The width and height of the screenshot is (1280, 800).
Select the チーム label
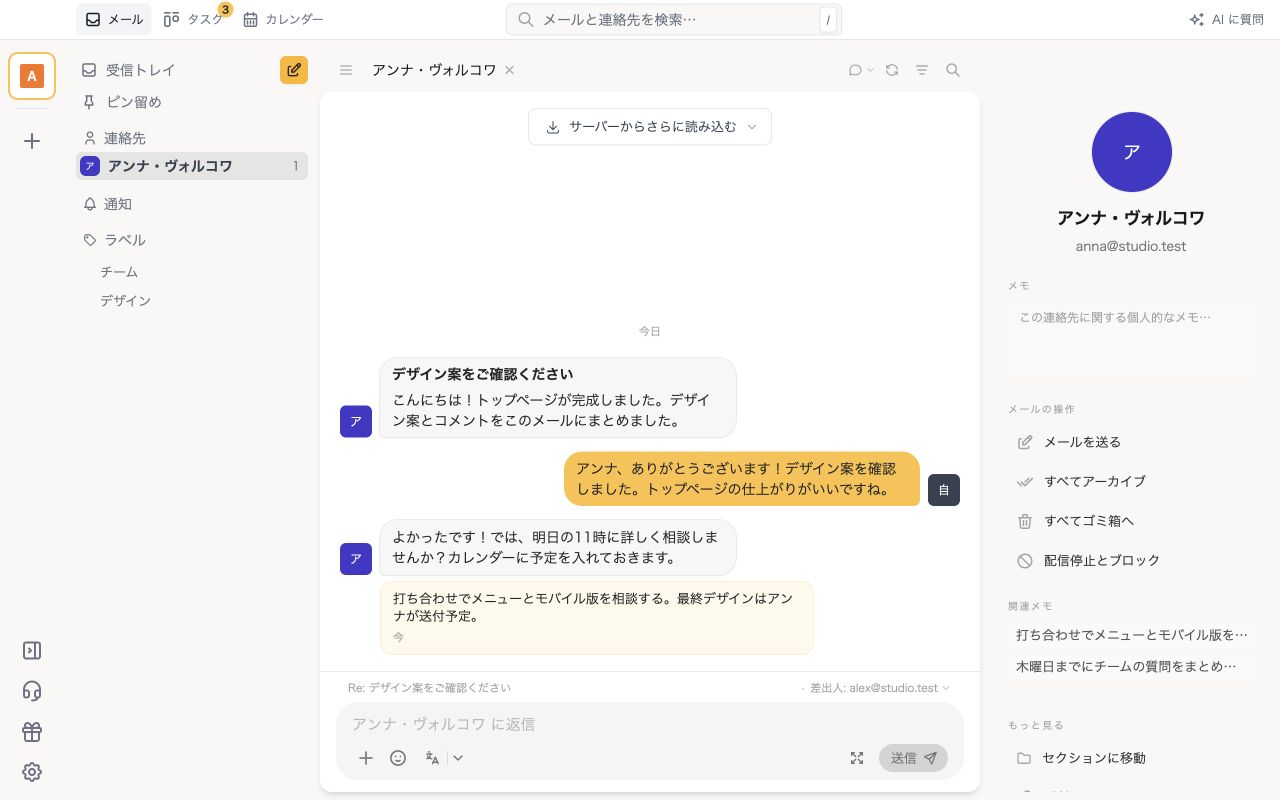119,272
